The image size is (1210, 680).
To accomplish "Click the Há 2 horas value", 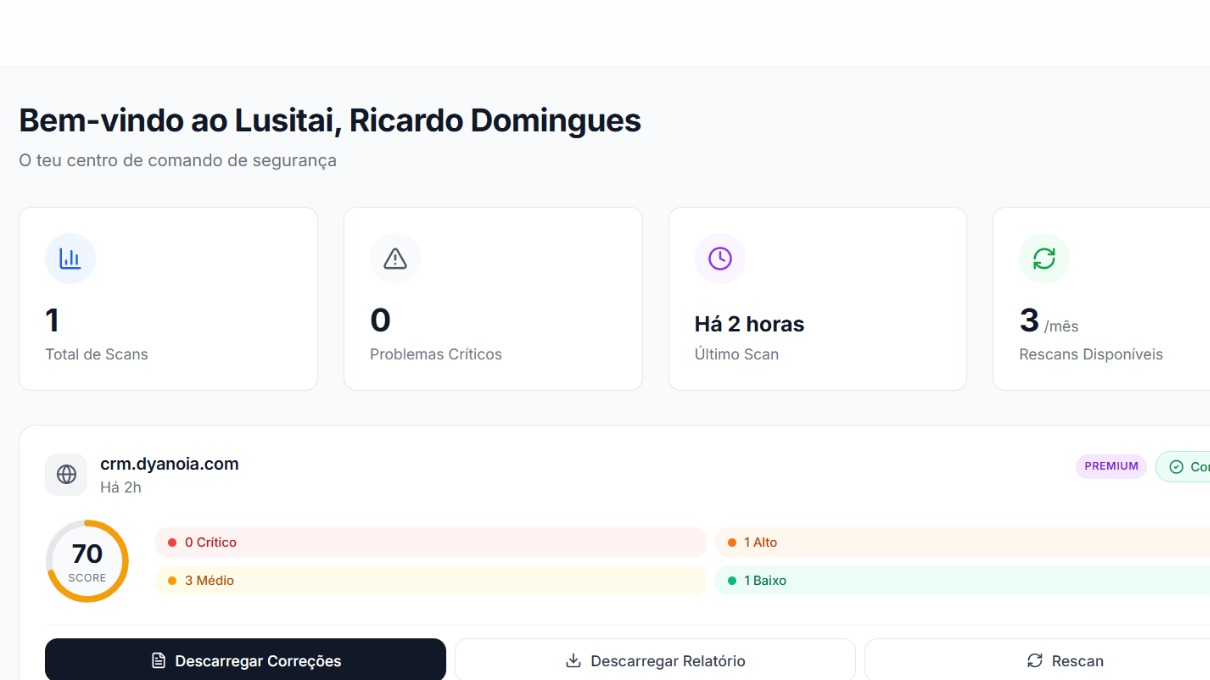I will coord(749,324).
